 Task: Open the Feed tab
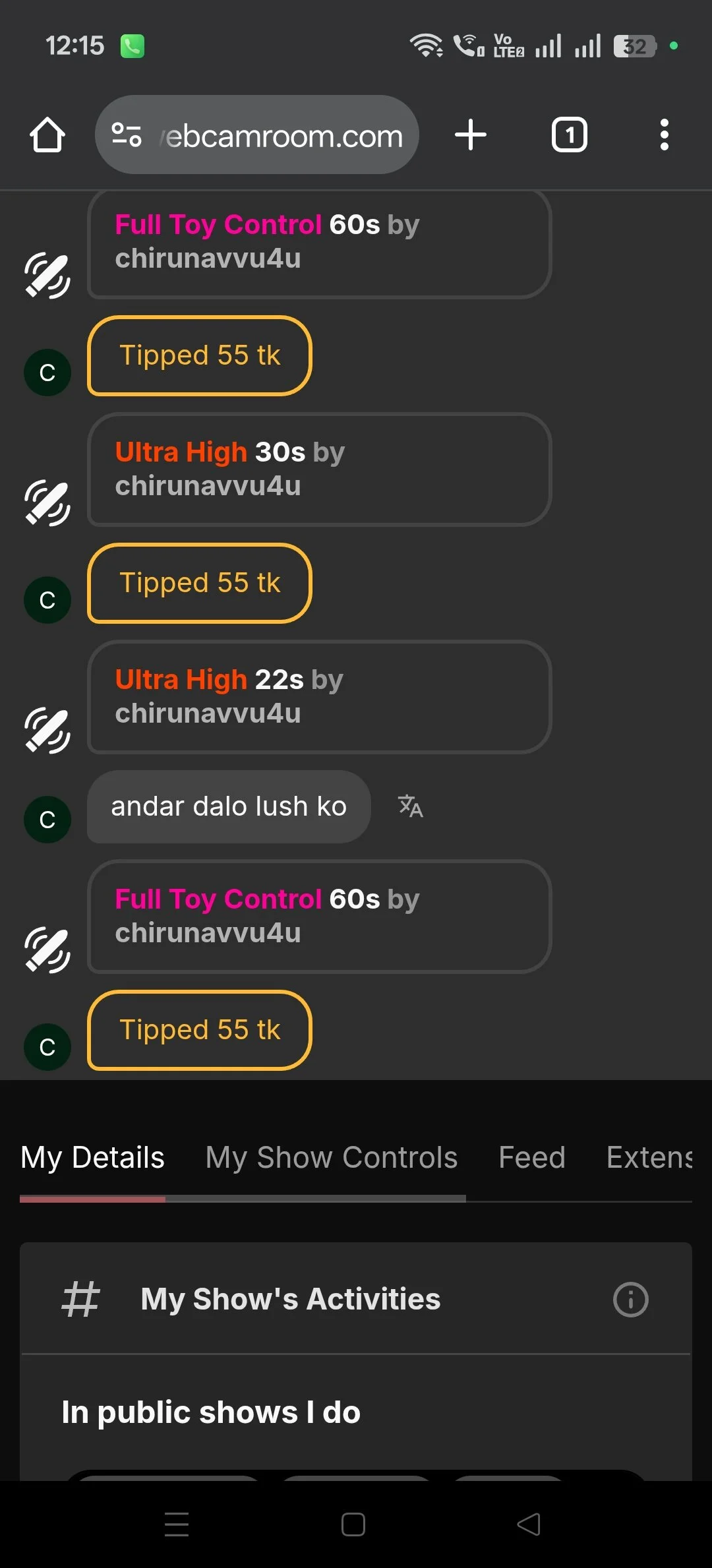click(x=532, y=1157)
